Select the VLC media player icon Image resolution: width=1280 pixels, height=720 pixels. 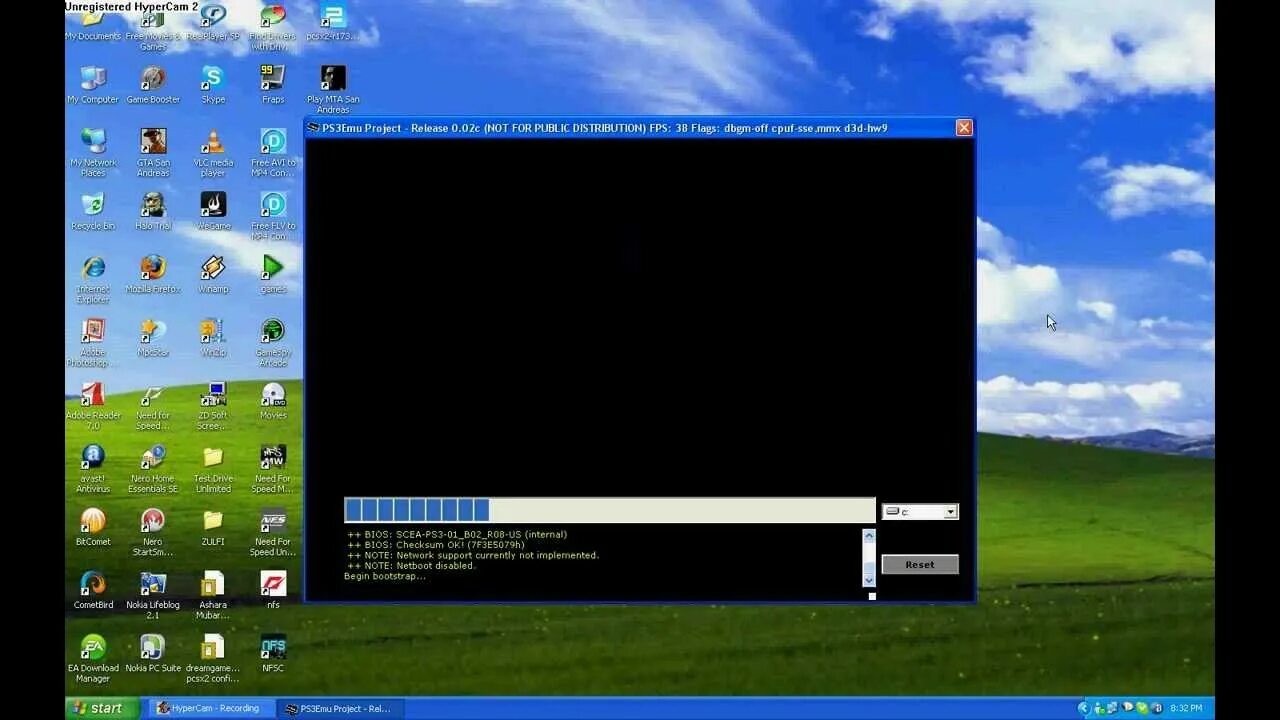click(213, 153)
